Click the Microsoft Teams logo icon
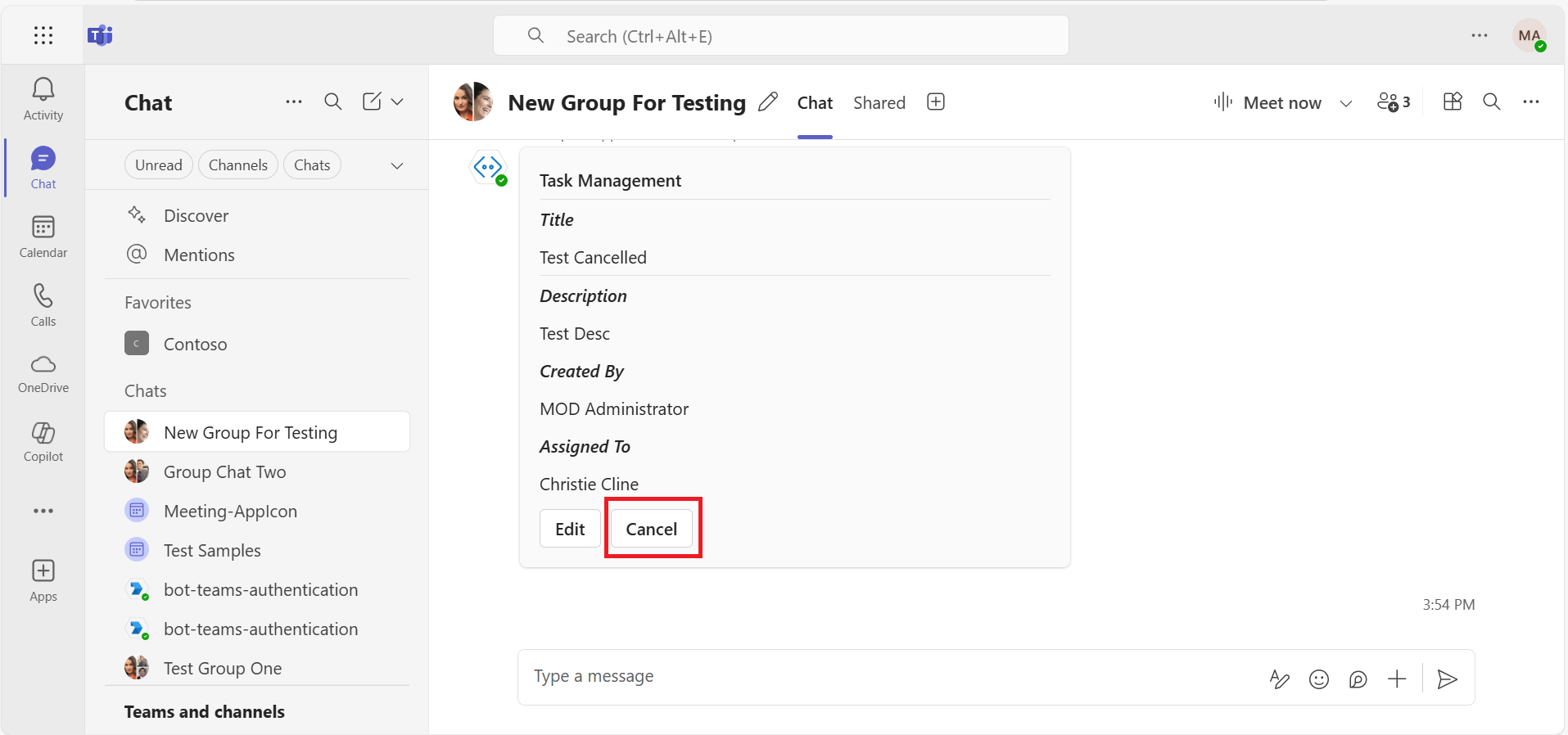This screenshot has height=735, width=1568. coord(100,35)
